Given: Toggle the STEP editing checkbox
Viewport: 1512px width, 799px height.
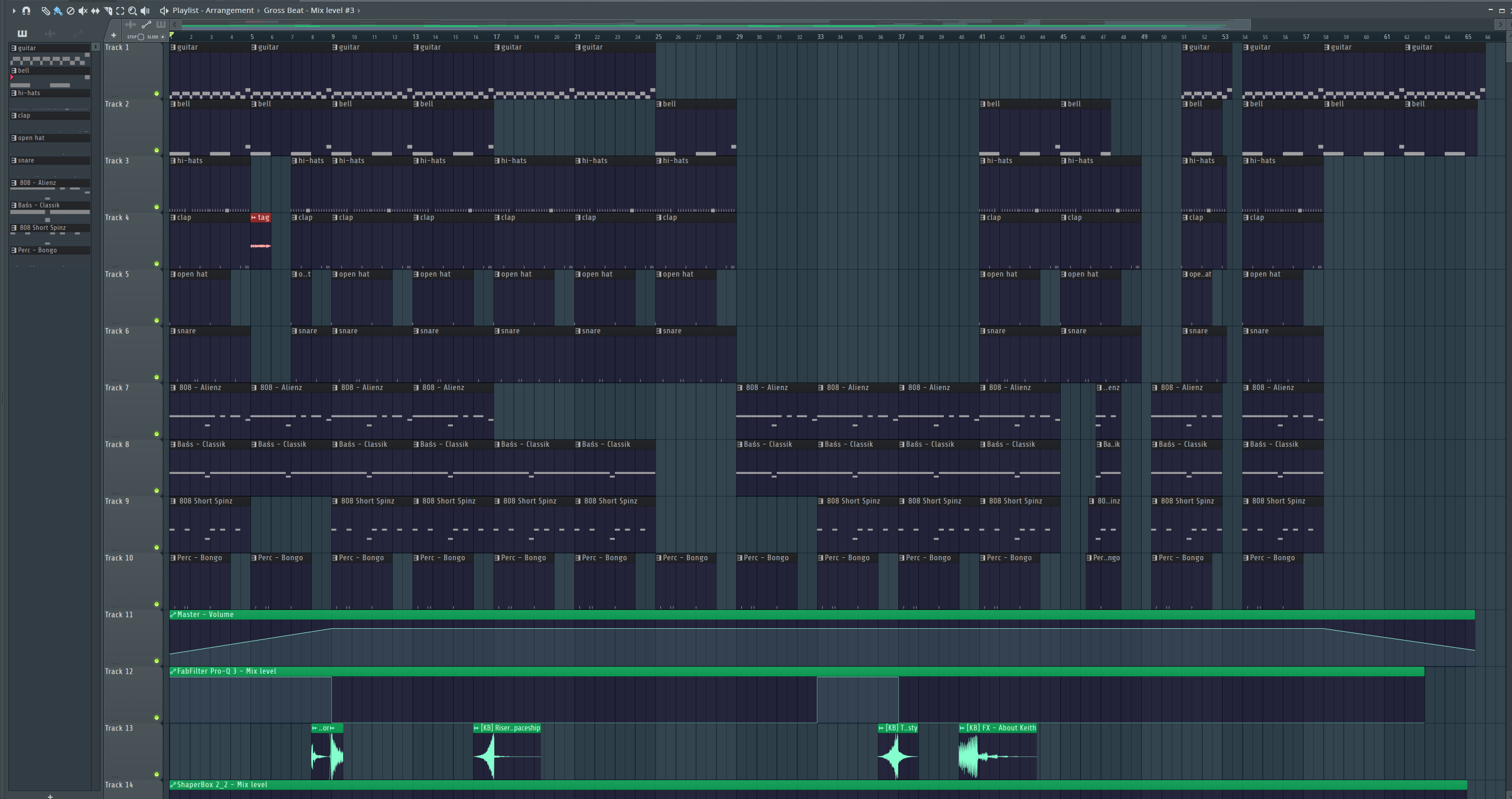Looking at the screenshot, I should [x=141, y=37].
